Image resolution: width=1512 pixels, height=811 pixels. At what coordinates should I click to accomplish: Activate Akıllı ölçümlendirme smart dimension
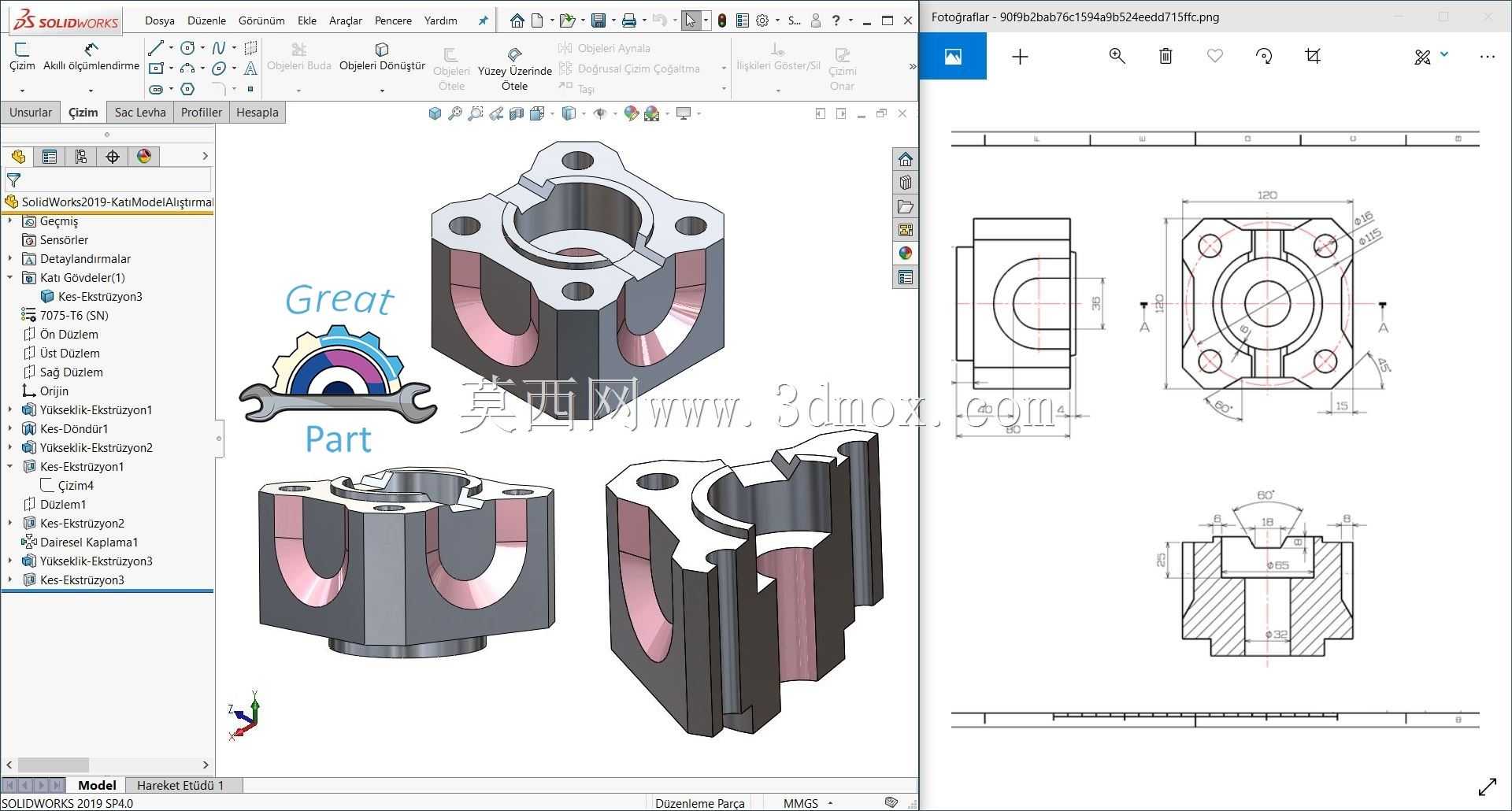(91, 57)
